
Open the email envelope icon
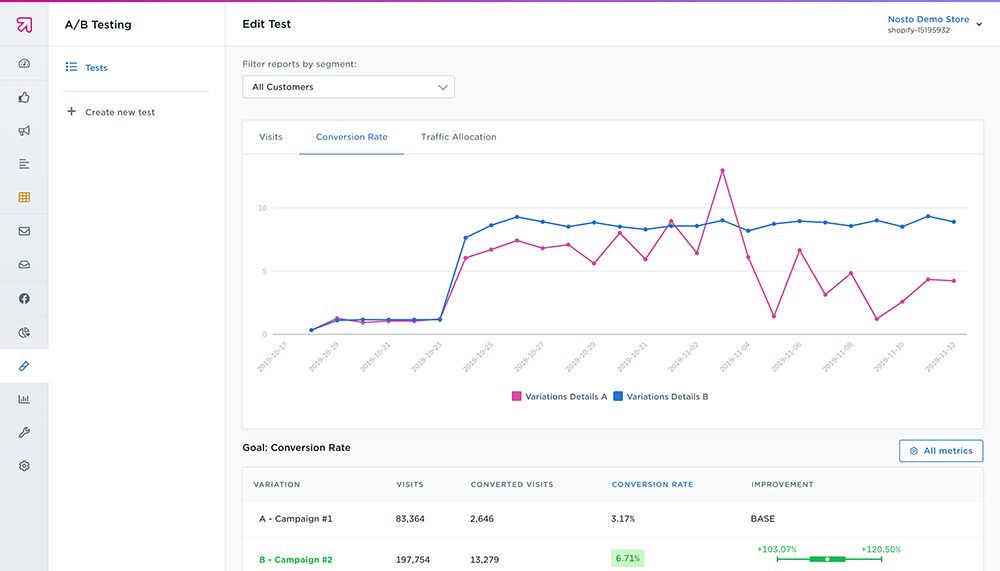[24, 231]
